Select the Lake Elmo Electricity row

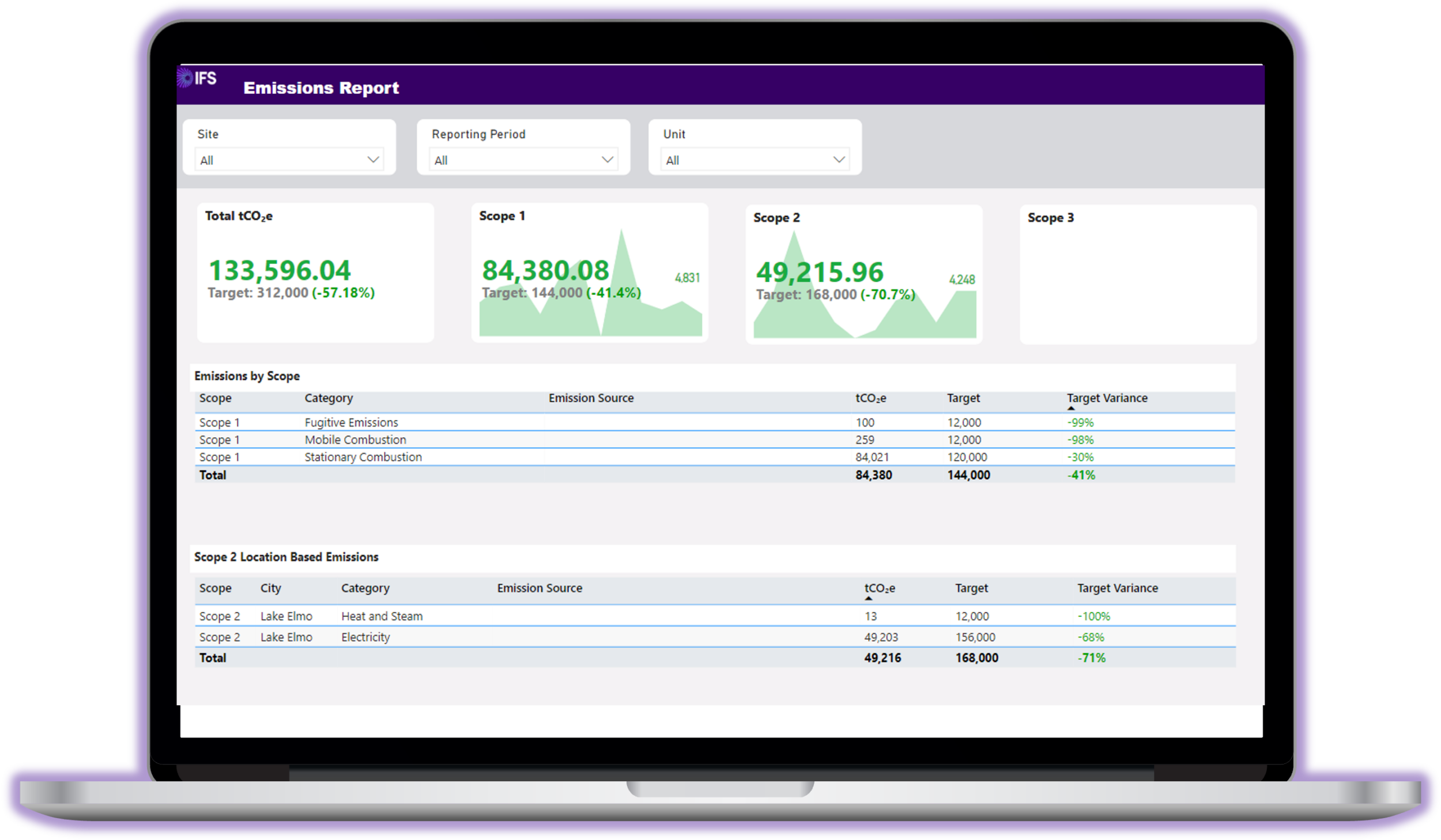tap(365, 637)
